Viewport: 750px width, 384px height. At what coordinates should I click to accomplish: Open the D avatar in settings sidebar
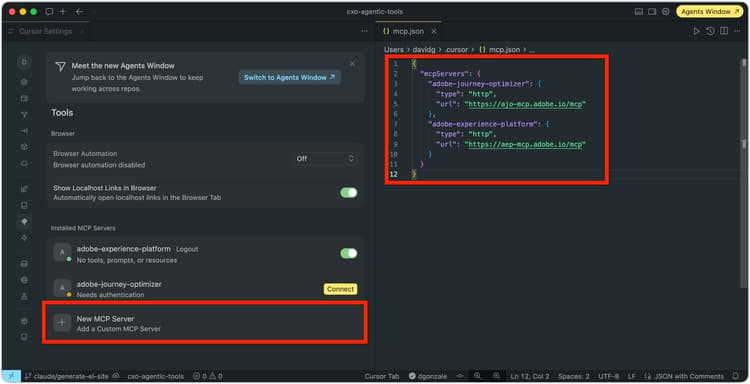pyautogui.click(x=24, y=62)
